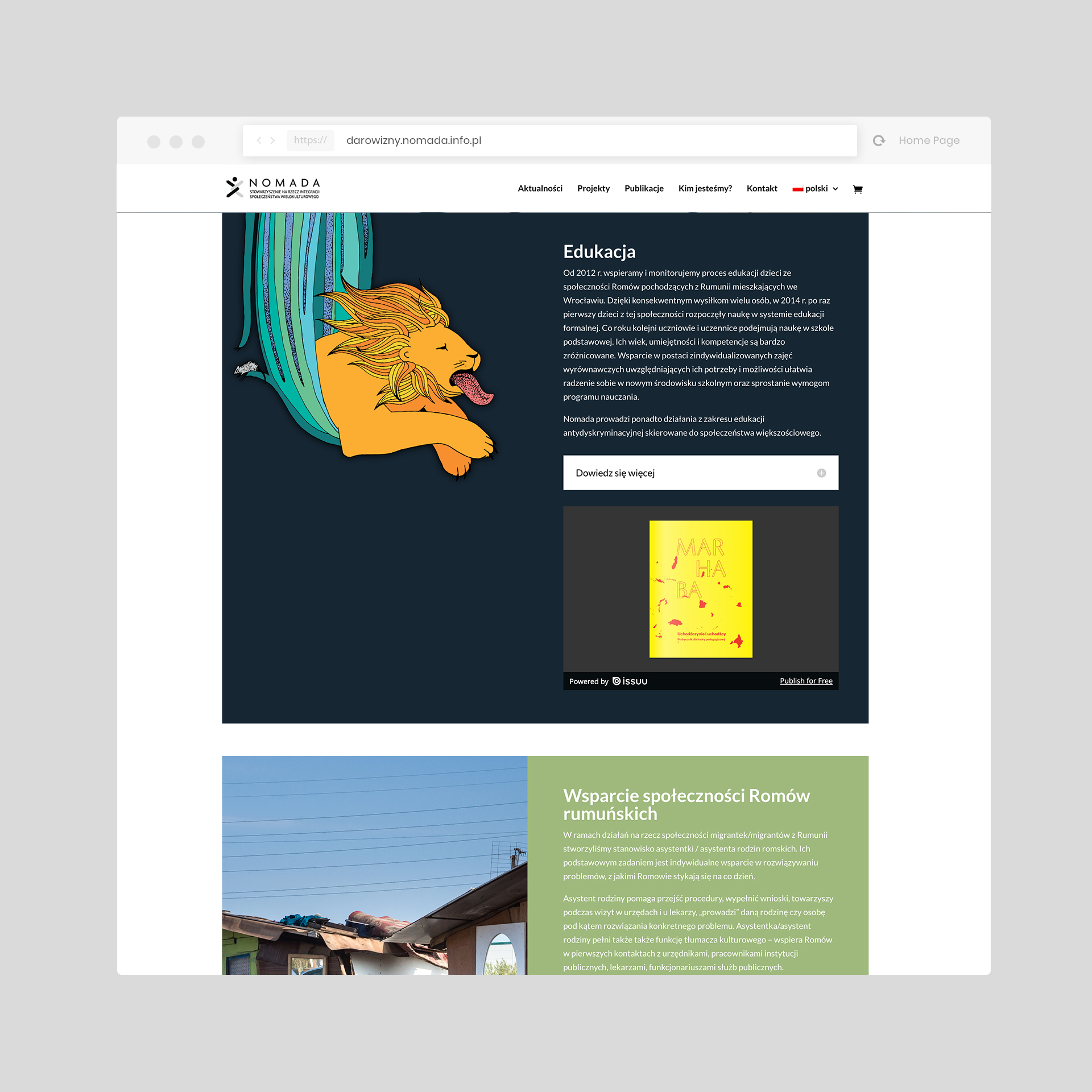Open the Marhaba publication cover thumbnail
The image size is (1092, 1092).
[701, 589]
